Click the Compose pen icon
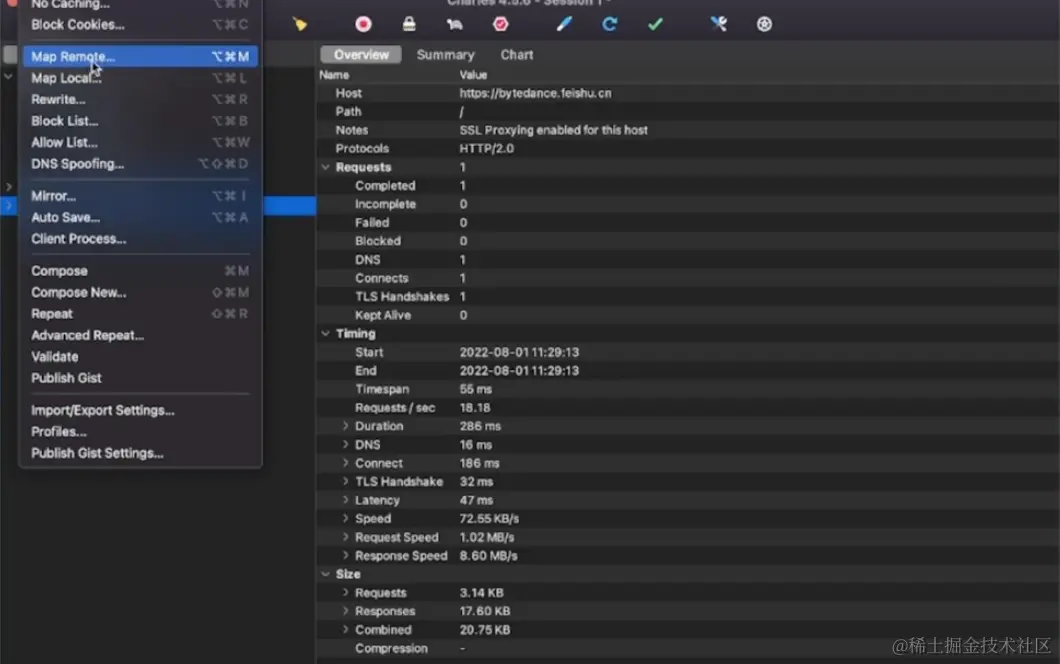Viewport: 1060px width, 664px height. click(564, 24)
